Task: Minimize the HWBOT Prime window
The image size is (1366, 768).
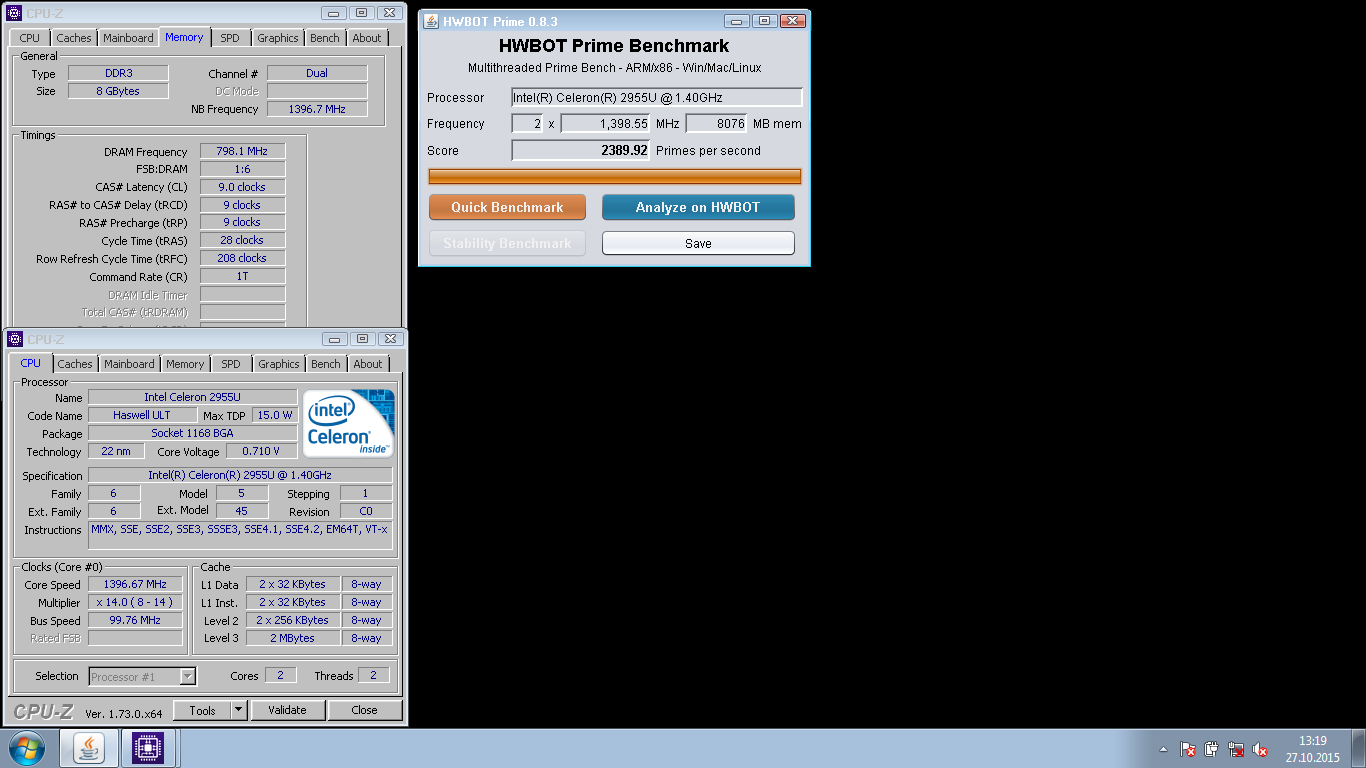Action: [x=738, y=21]
